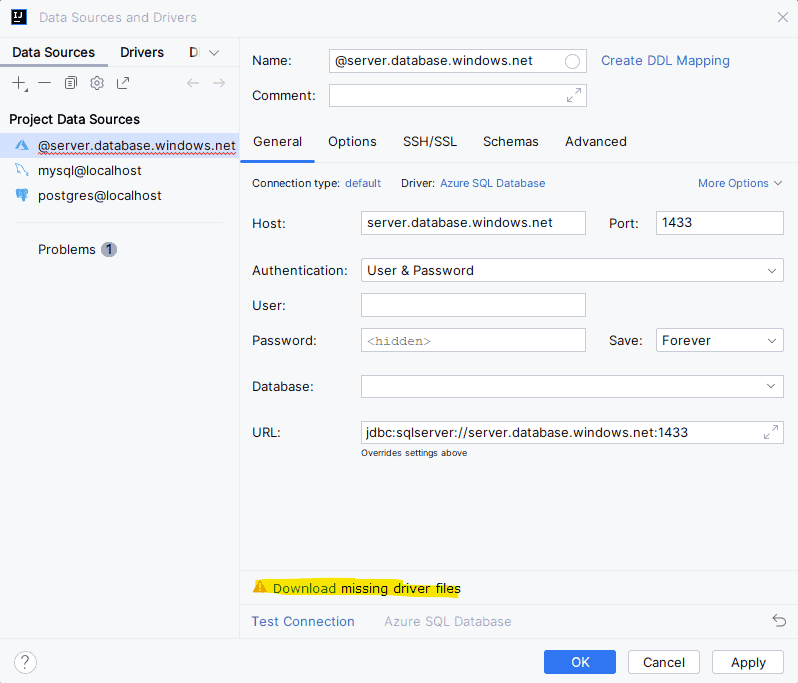This screenshot has height=683, width=798.
Task: Open the Authentication dropdown
Action: point(572,270)
